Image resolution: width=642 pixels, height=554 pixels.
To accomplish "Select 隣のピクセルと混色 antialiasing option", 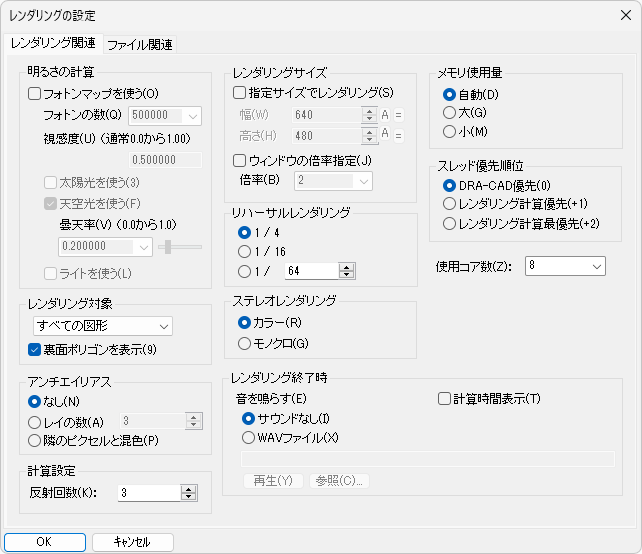I will (x=35, y=440).
